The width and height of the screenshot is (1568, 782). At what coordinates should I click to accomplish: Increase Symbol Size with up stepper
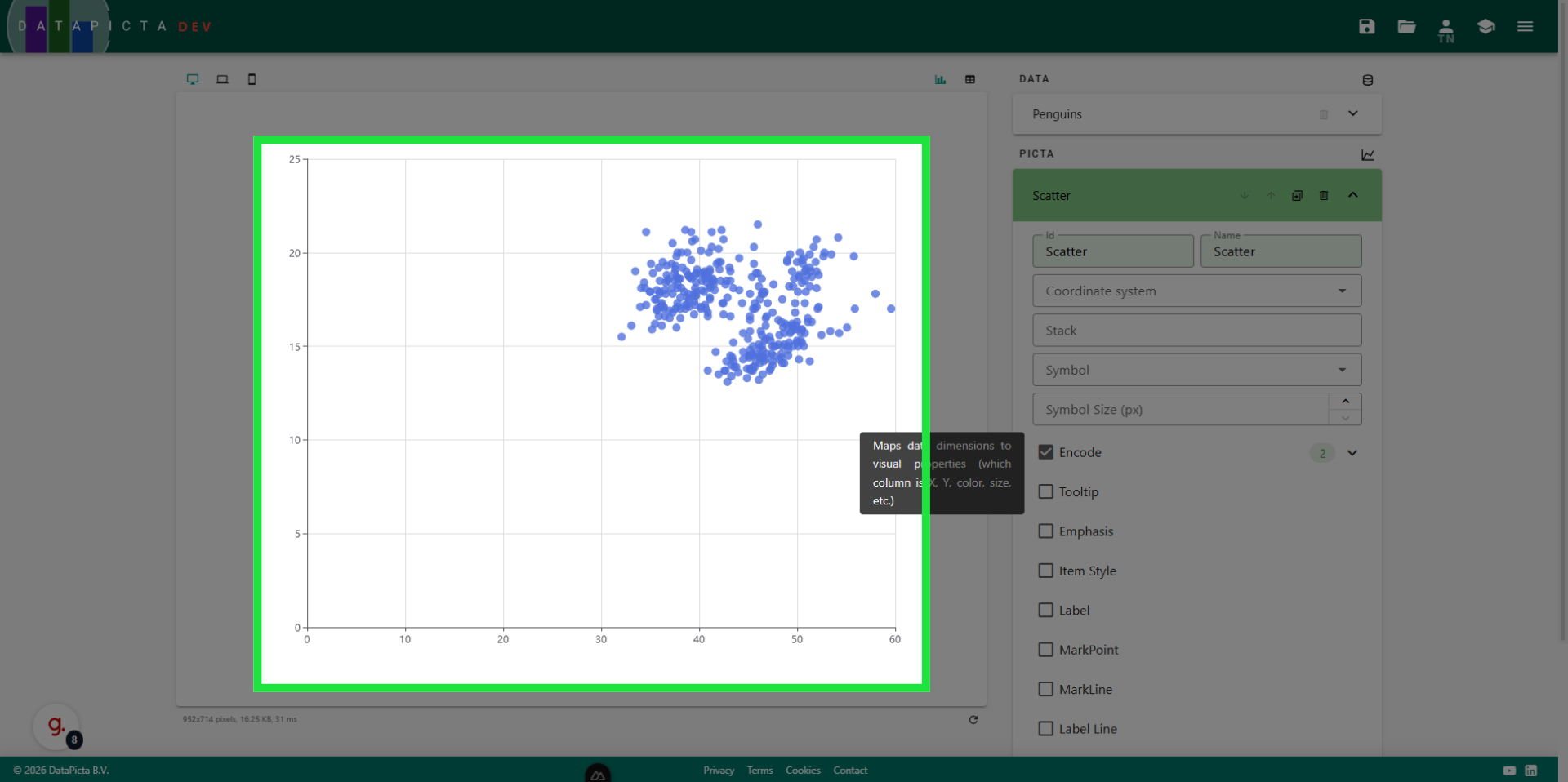1345,402
